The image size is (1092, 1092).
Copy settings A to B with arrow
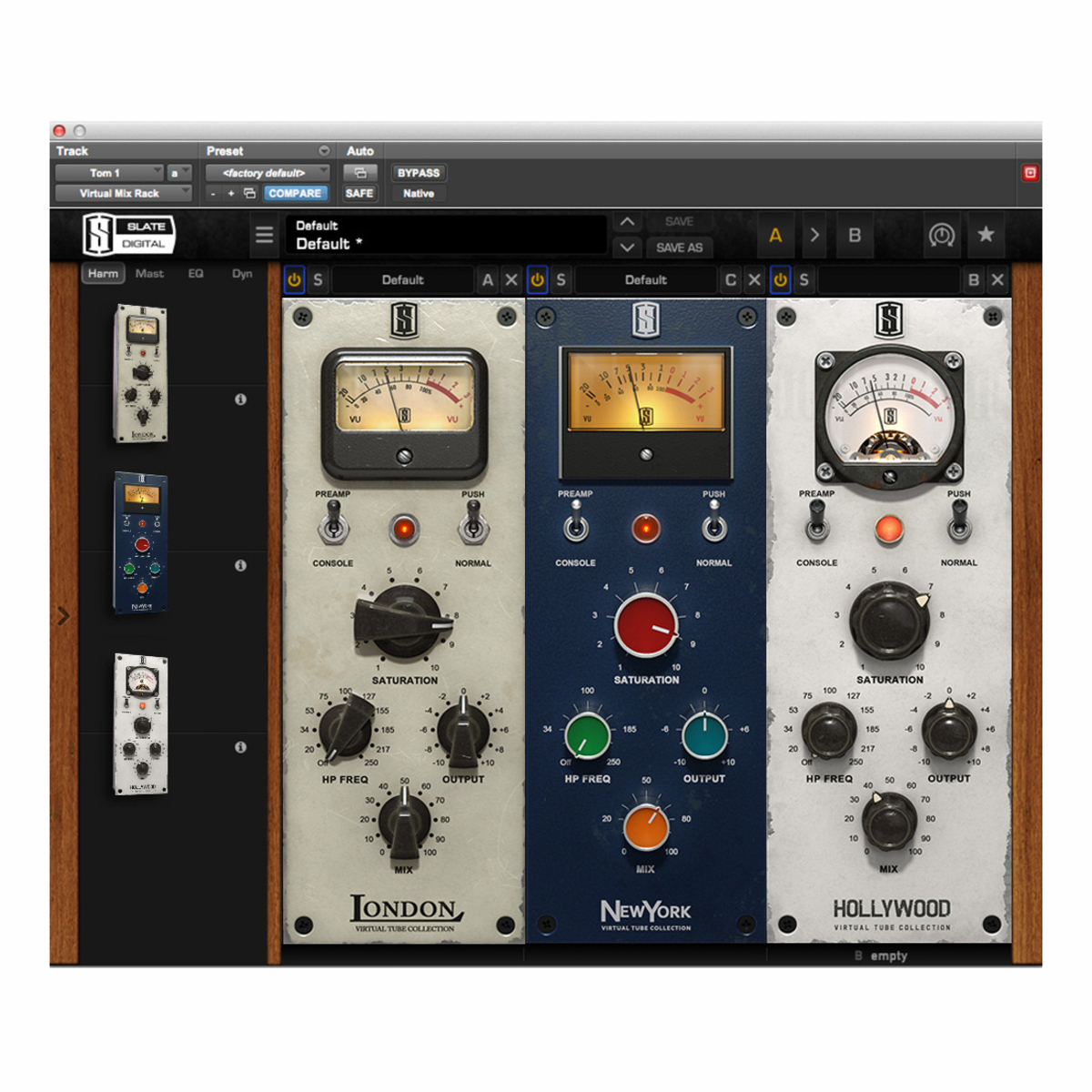pyautogui.click(x=814, y=235)
